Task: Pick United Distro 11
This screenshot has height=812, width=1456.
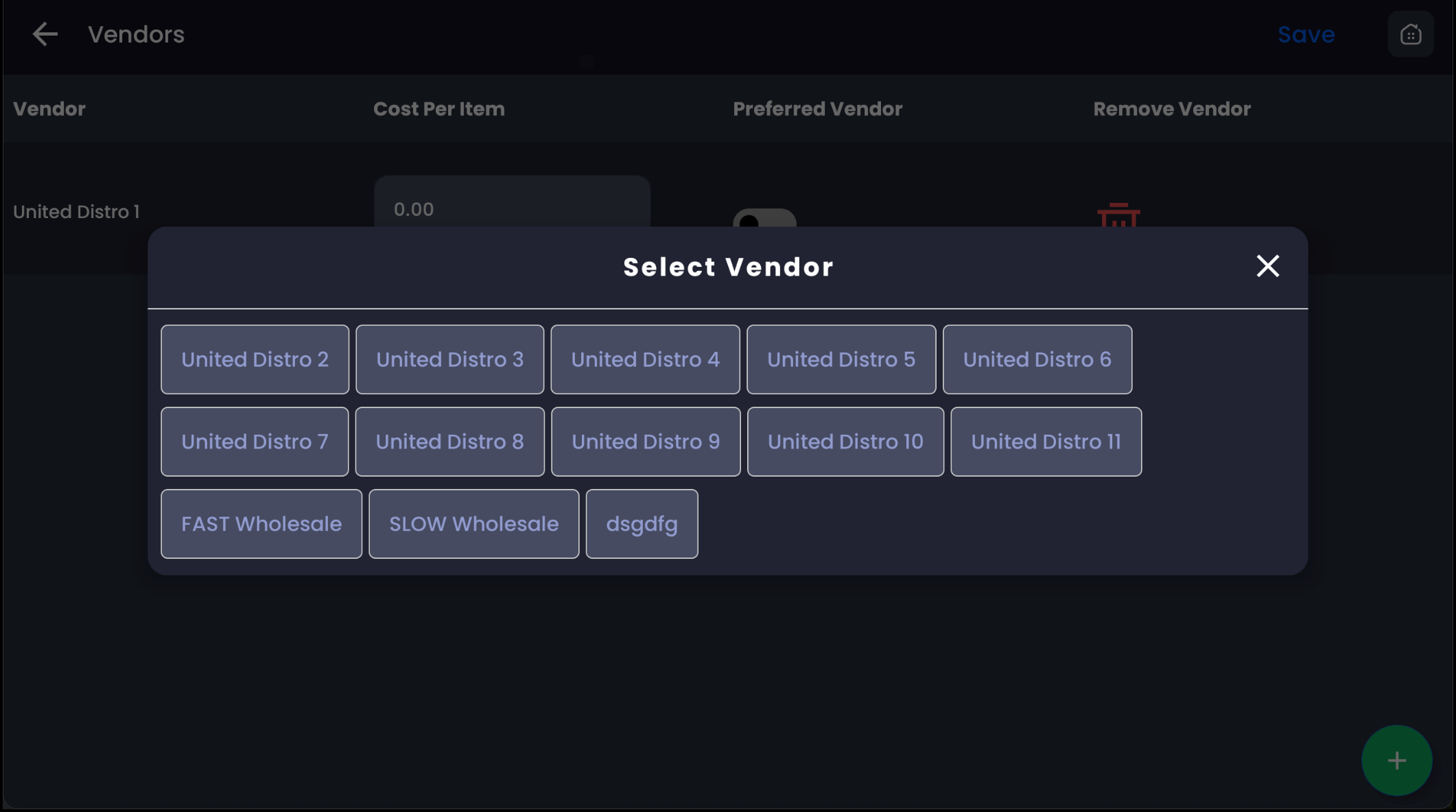Action: [x=1045, y=442]
